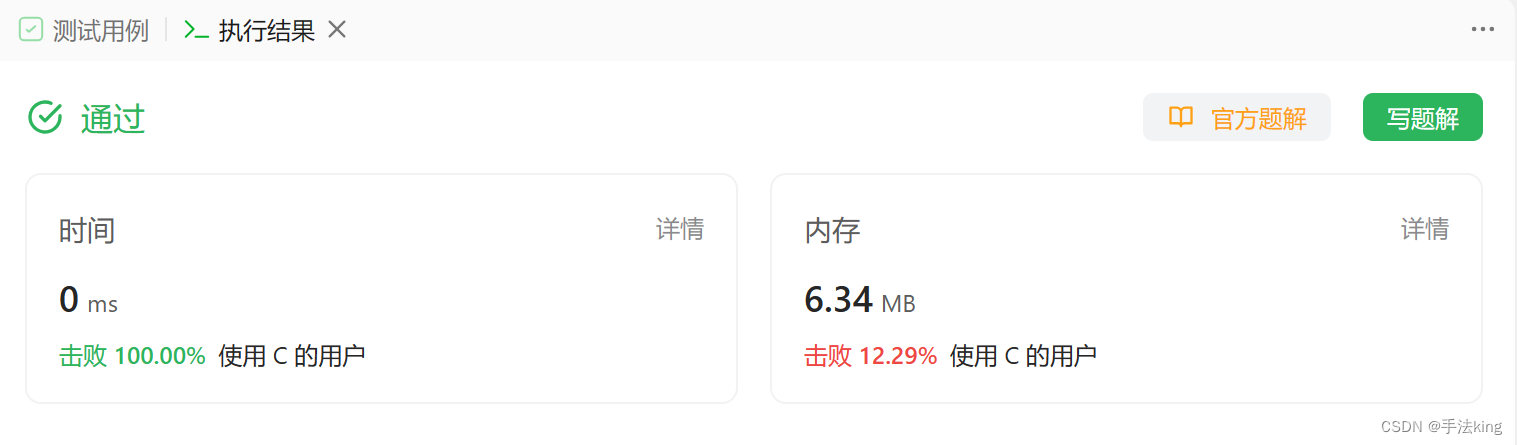Click the green check circle icon
Image resolution: width=1517 pixels, height=445 pixels.
coord(45,117)
